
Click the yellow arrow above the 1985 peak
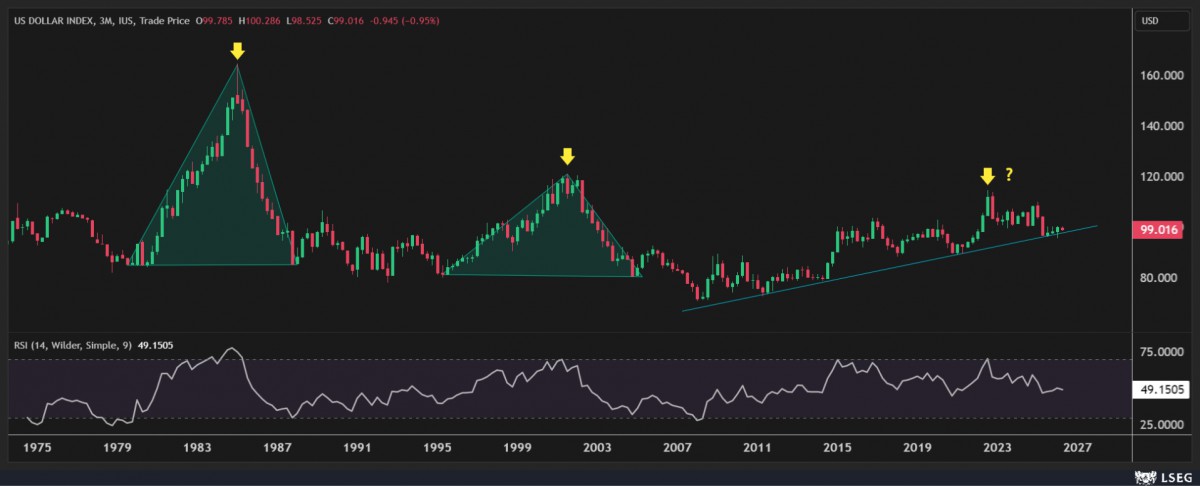[237, 51]
